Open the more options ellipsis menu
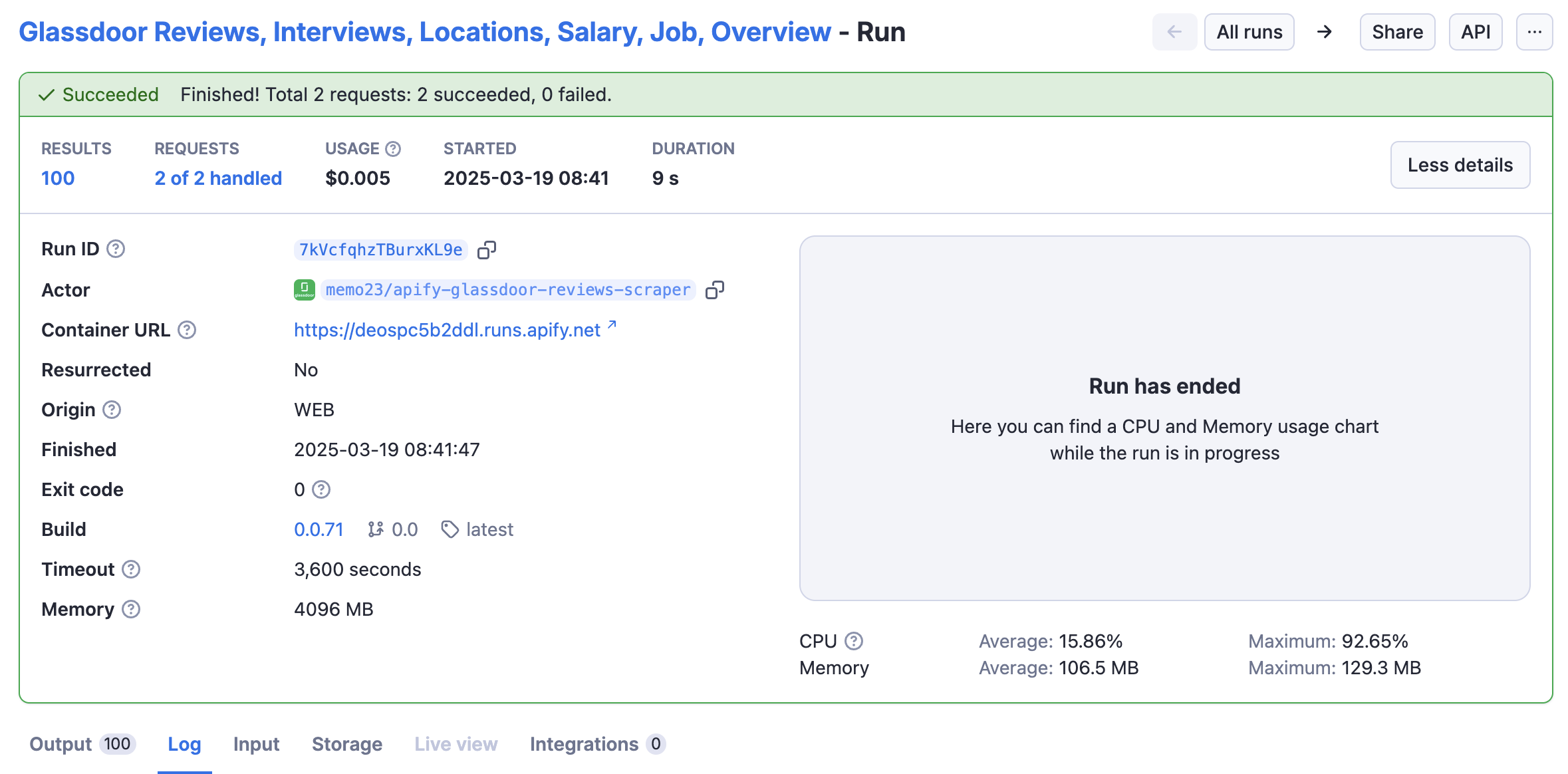 click(x=1535, y=31)
